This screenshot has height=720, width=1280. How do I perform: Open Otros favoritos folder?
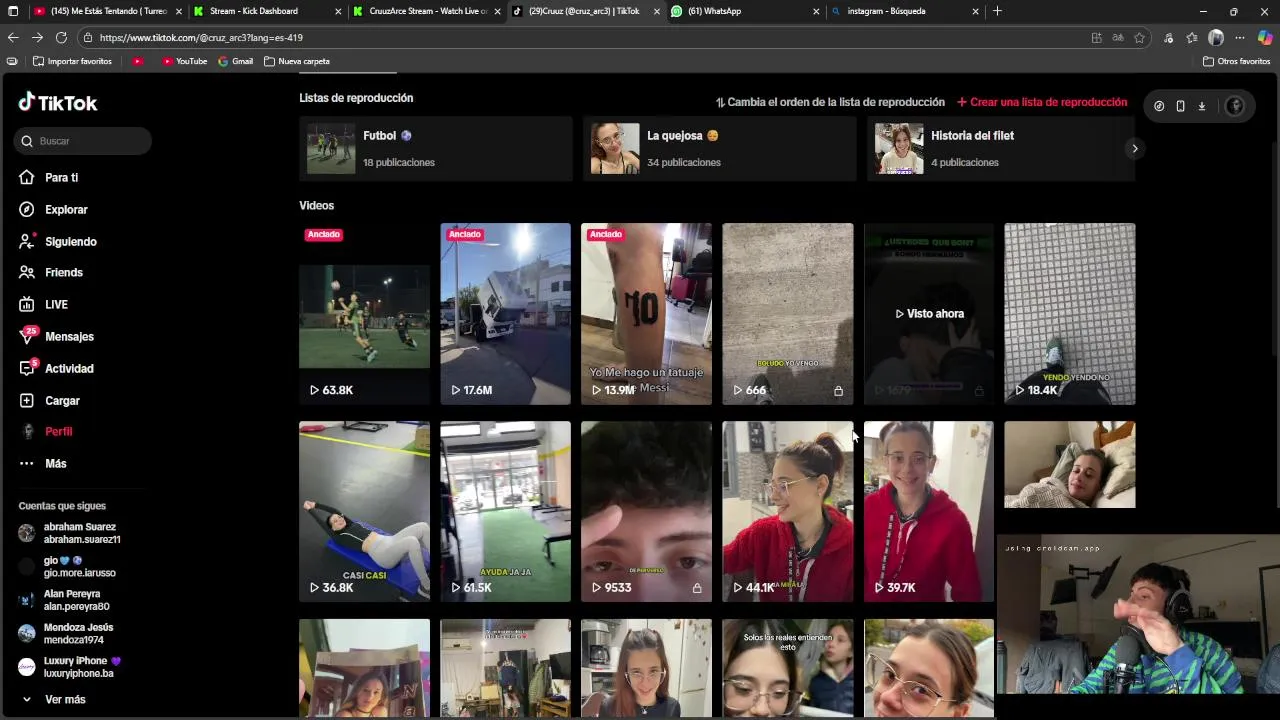(1237, 61)
